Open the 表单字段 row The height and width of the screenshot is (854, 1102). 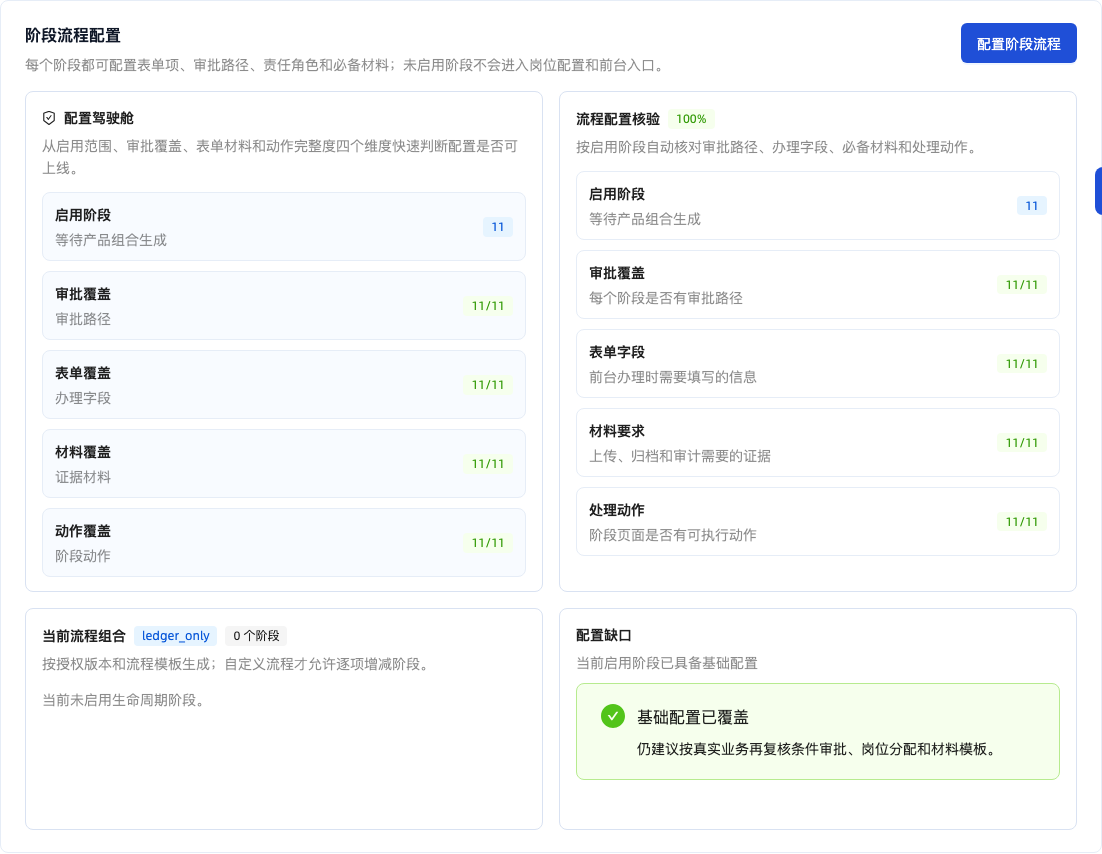coord(817,363)
